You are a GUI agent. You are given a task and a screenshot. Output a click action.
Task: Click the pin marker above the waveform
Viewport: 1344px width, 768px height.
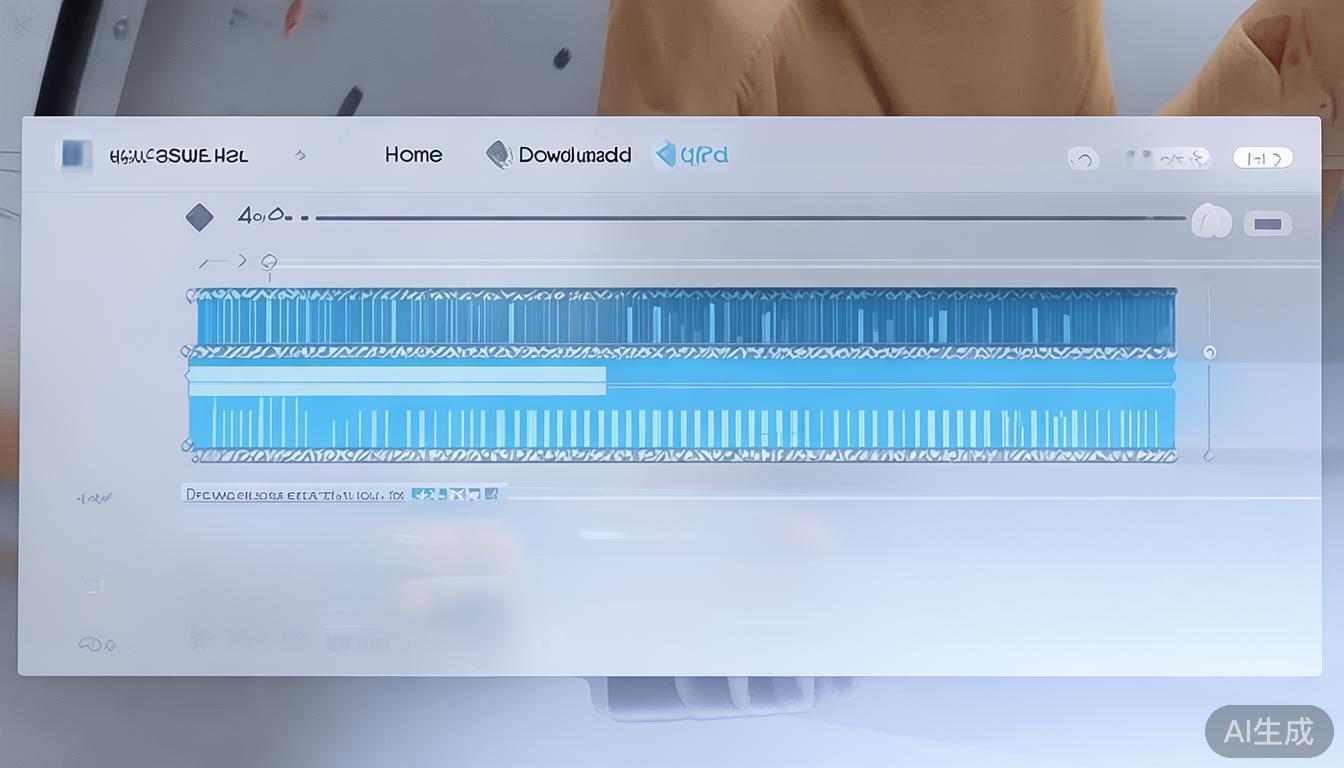click(268, 263)
